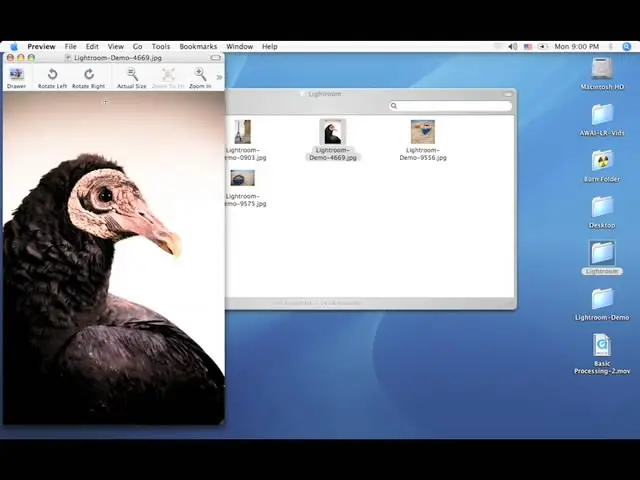Image resolution: width=640 pixels, height=480 pixels.
Task: Expand the Preview toolbar overflow chevron
Action: 219,77
